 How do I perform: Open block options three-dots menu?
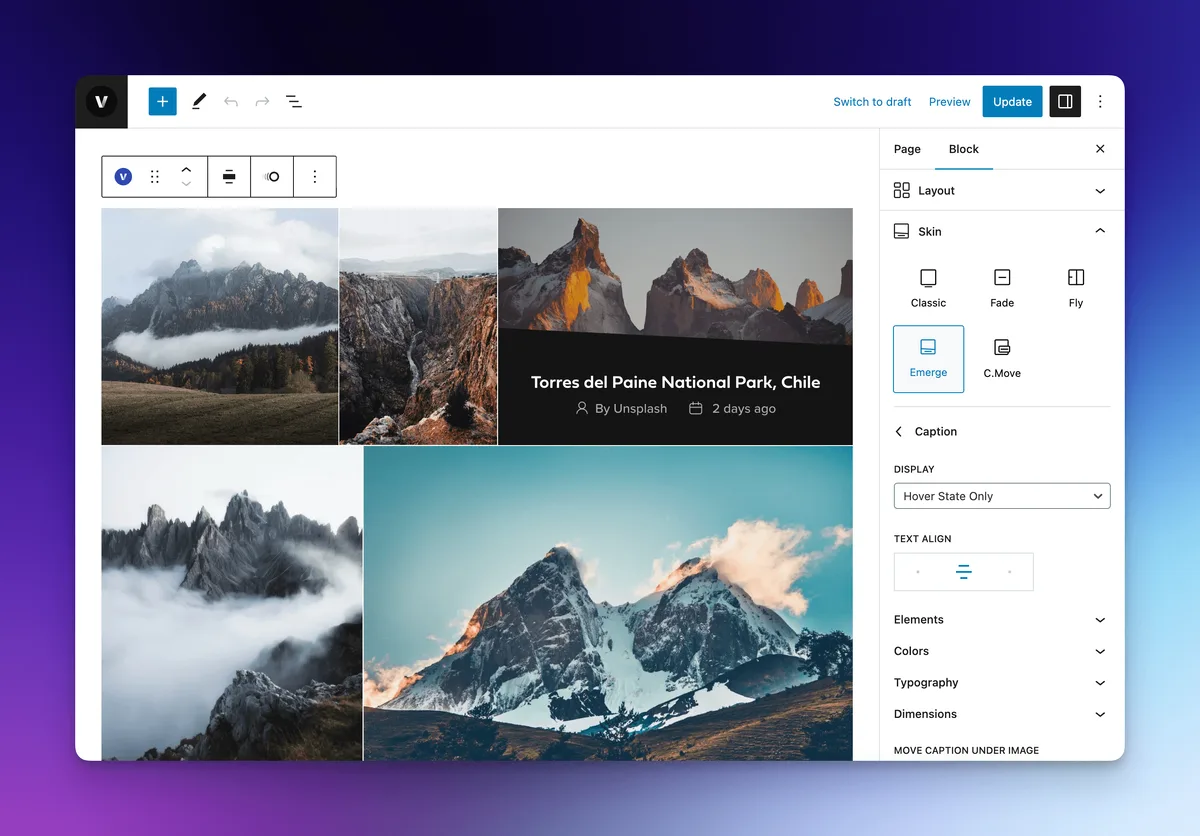[x=315, y=177]
